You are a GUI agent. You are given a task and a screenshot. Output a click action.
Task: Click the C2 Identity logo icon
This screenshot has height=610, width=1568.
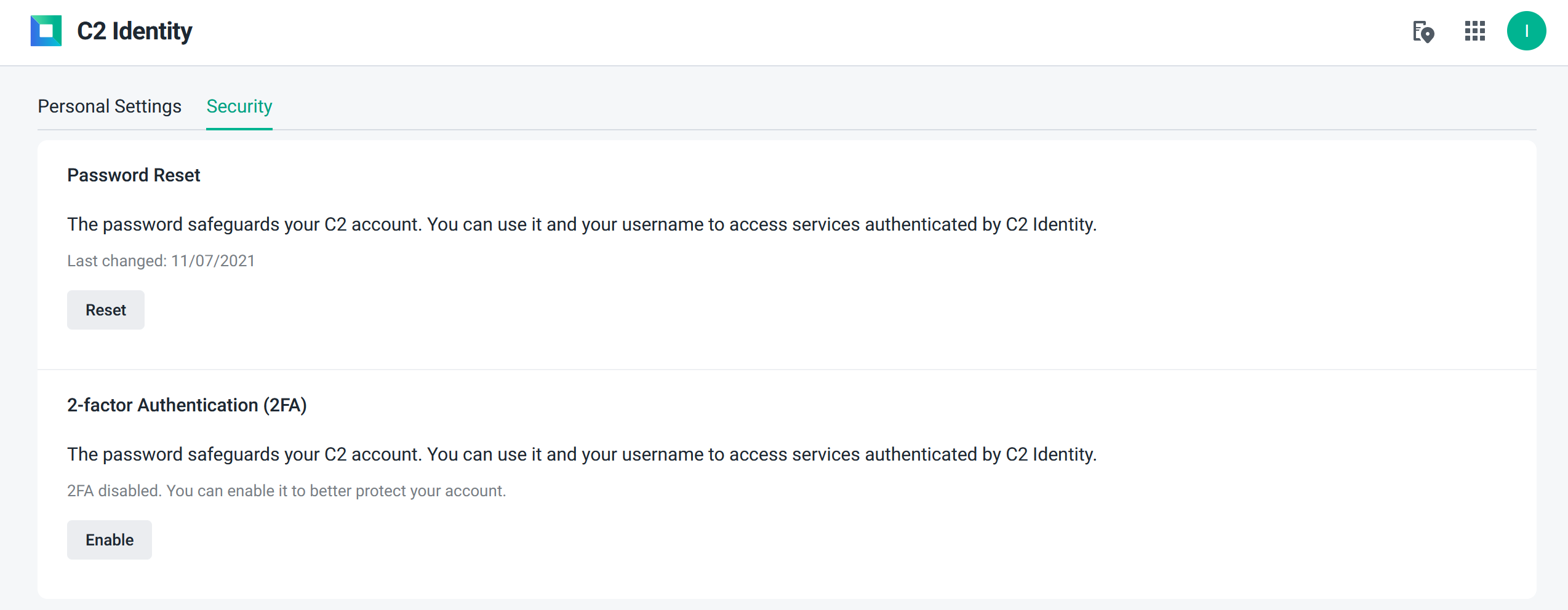coord(46,31)
